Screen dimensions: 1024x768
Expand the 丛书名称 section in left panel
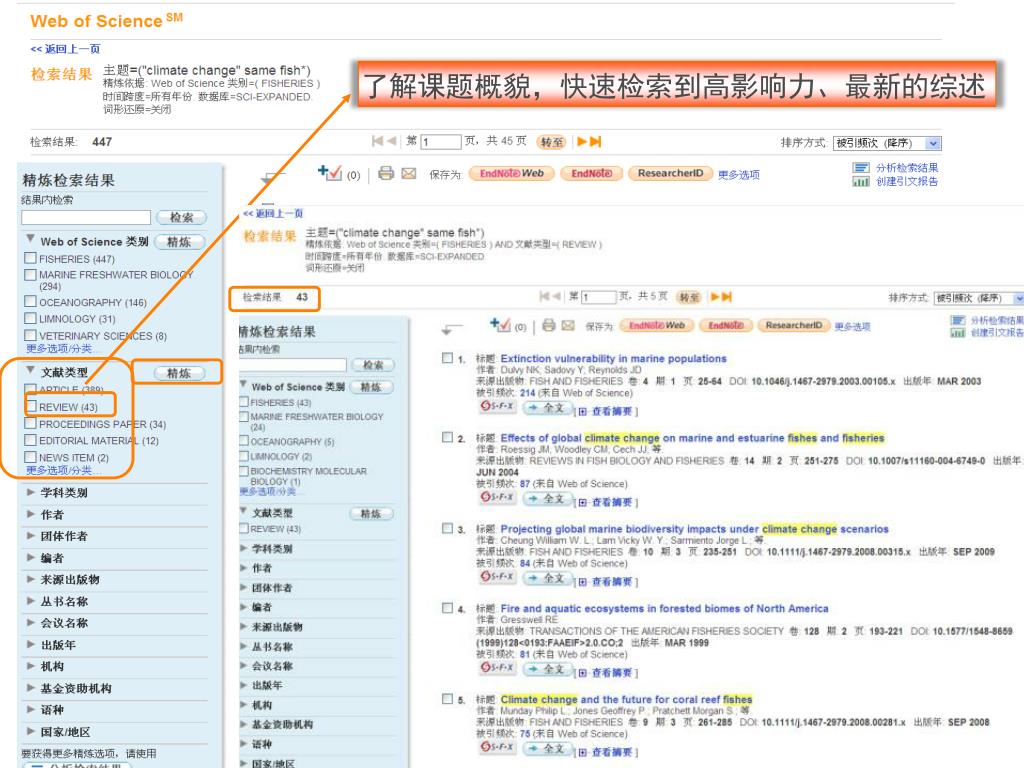31,601
